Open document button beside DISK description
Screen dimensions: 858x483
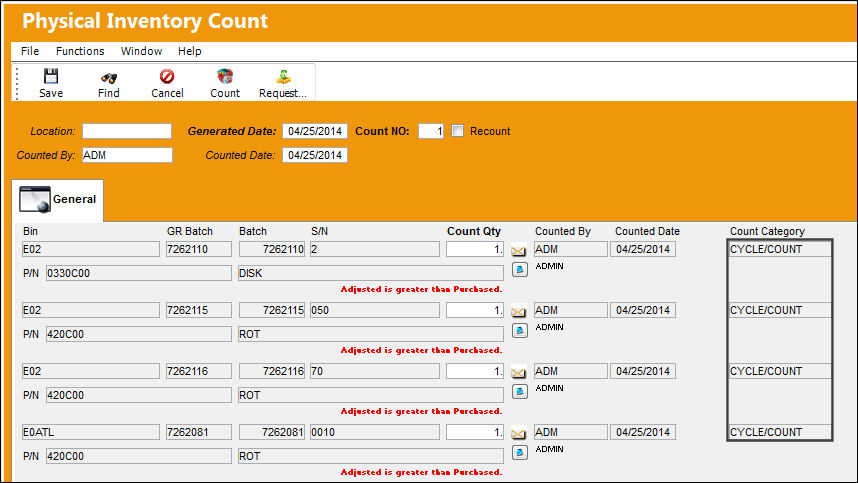click(x=520, y=270)
